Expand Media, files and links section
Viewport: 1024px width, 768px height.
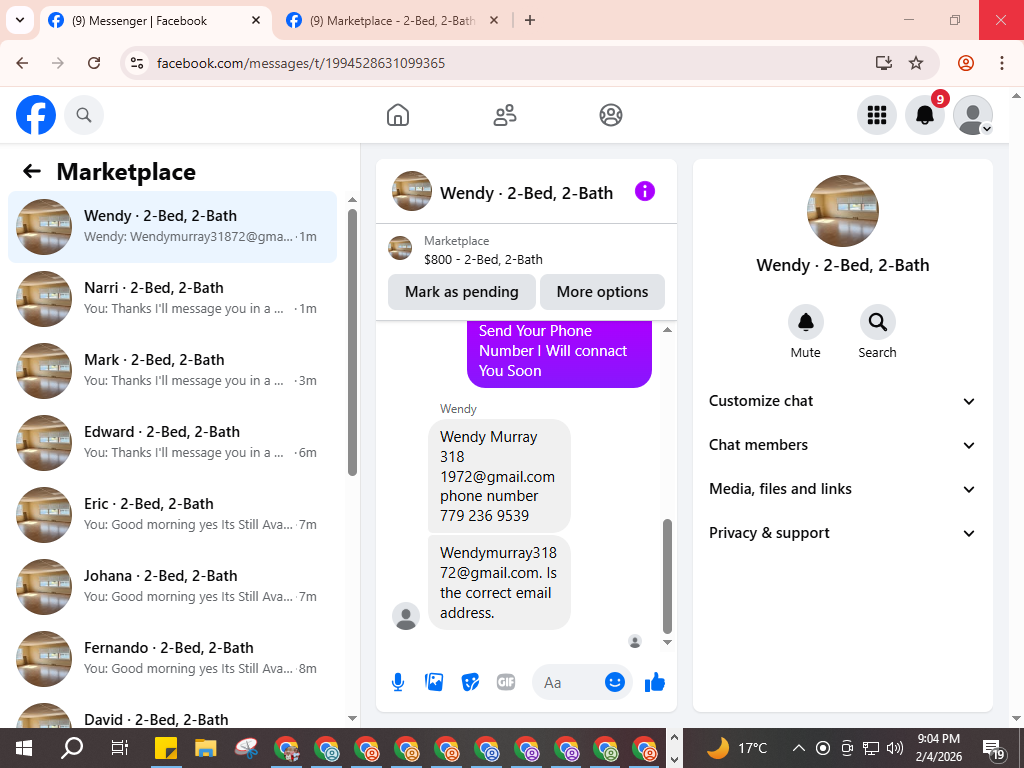click(x=842, y=489)
